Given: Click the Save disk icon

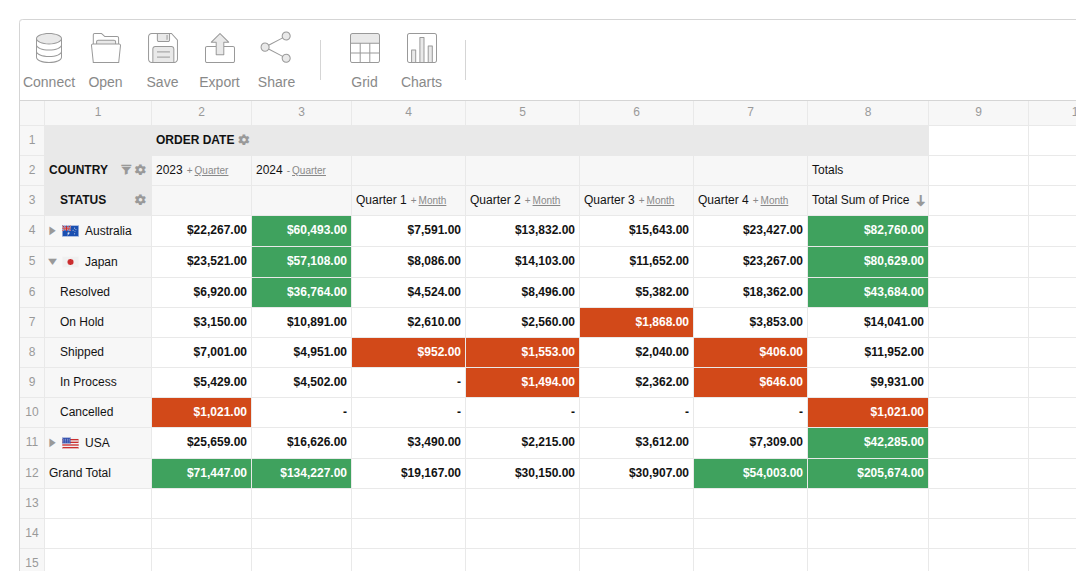Looking at the screenshot, I should point(162,49).
